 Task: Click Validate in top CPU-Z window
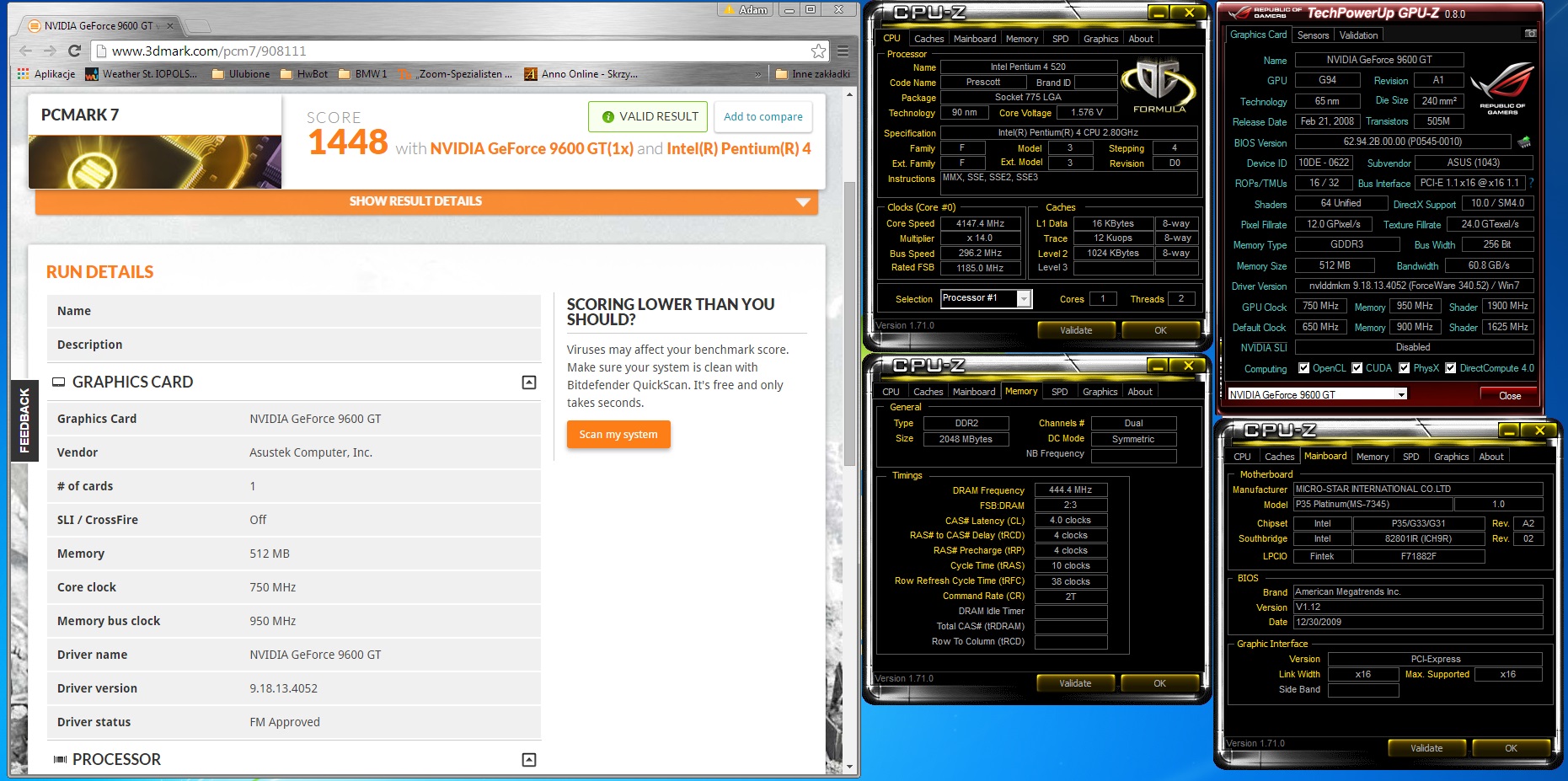[1076, 330]
